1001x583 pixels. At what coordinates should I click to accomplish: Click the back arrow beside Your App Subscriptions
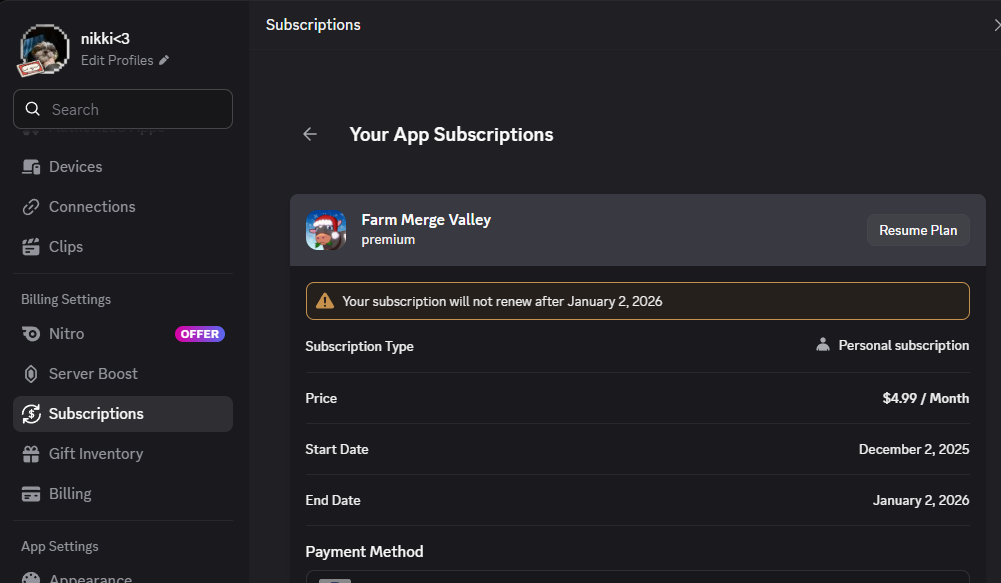(x=310, y=134)
